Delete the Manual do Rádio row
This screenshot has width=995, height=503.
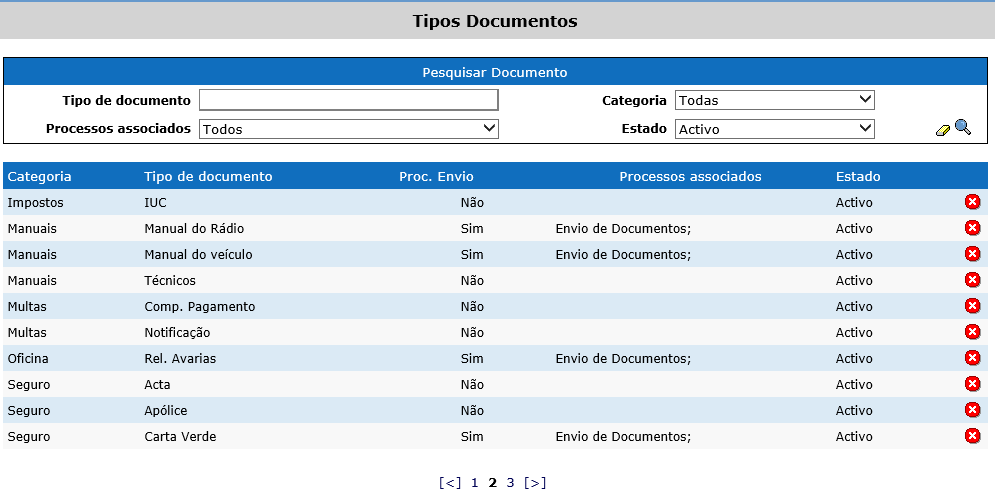pos(972,228)
